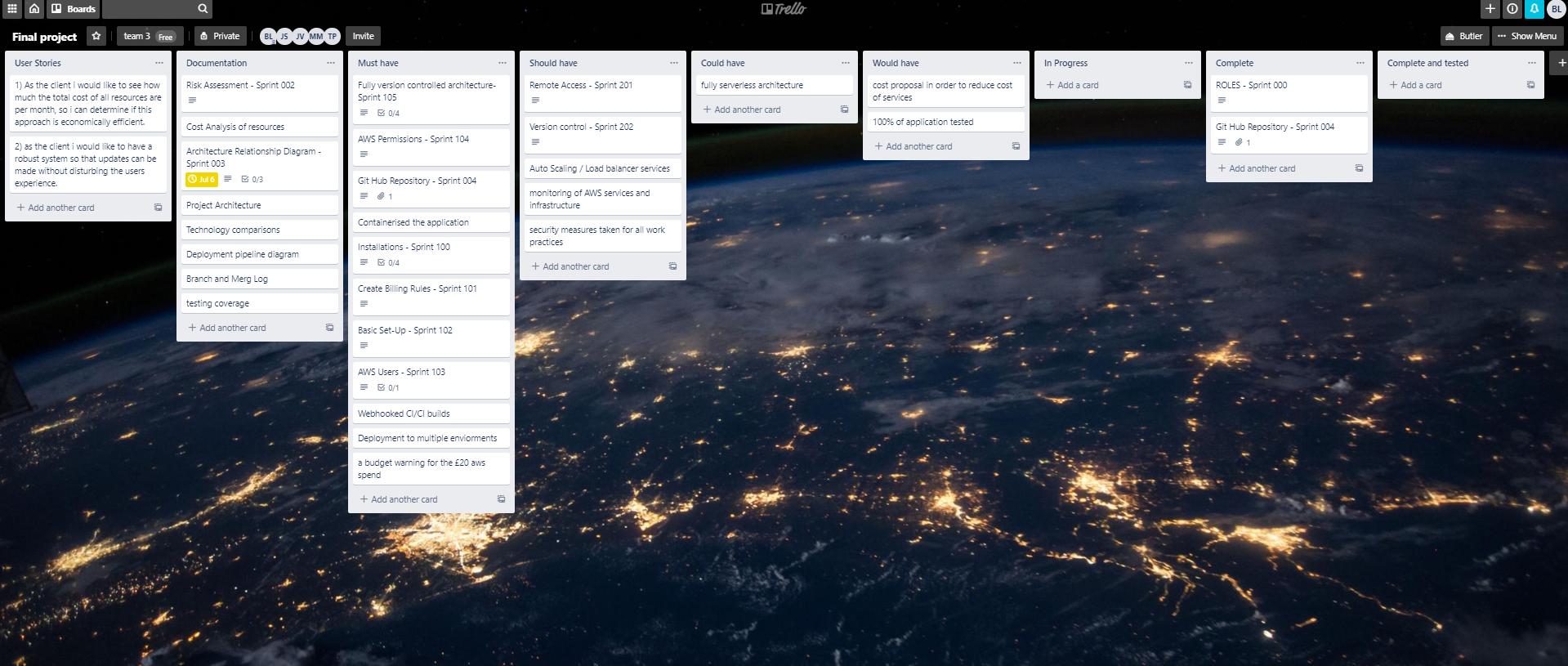Click the MM member avatar

[316, 36]
